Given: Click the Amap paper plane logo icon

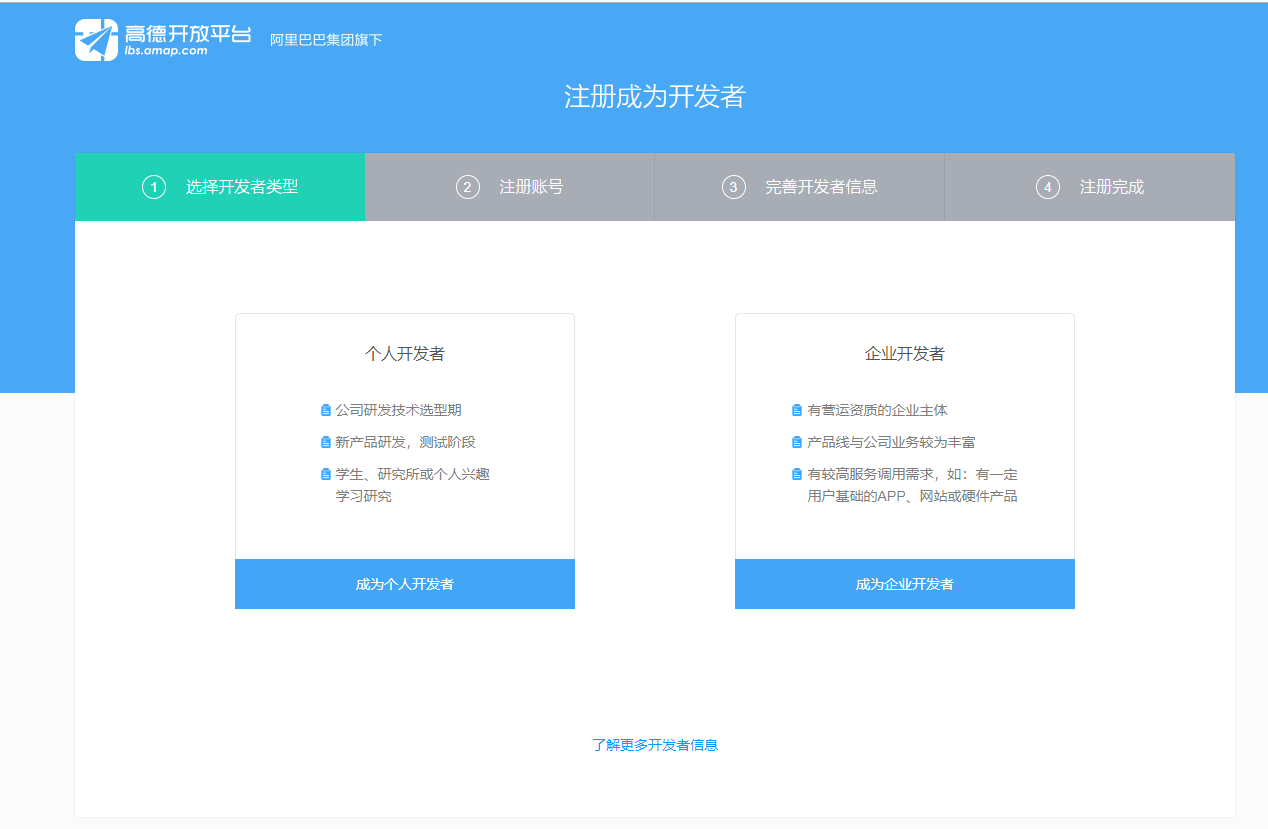Looking at the screenshot, I should point(96,40).
